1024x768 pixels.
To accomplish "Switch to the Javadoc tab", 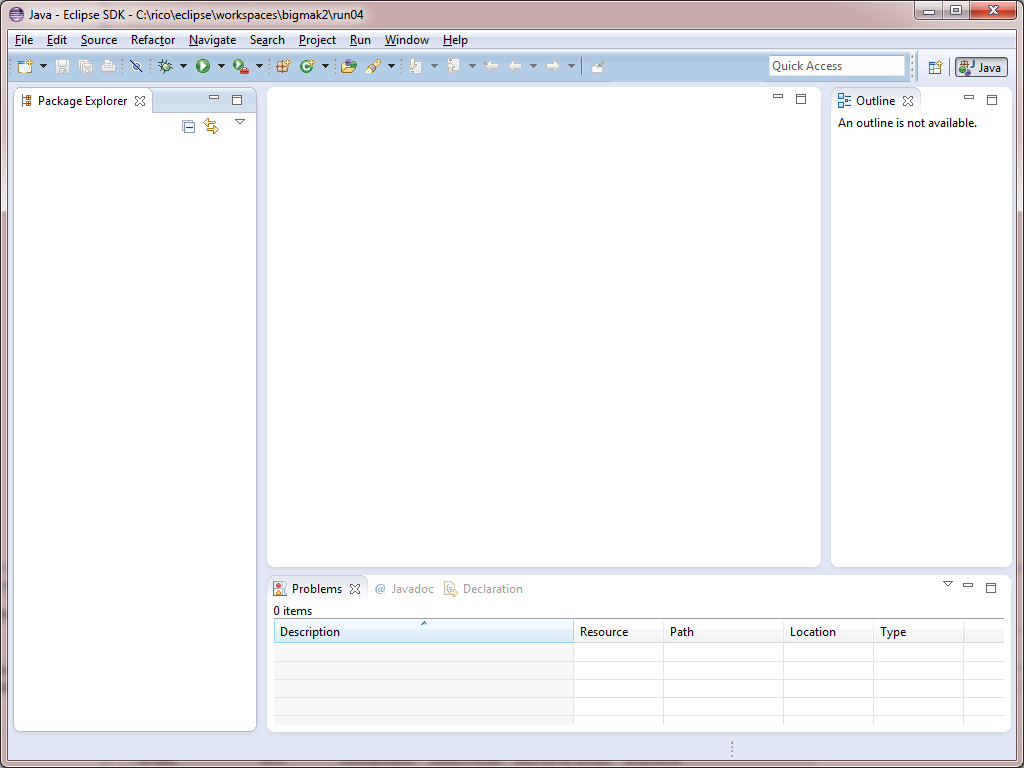I will tap(405, 589).
